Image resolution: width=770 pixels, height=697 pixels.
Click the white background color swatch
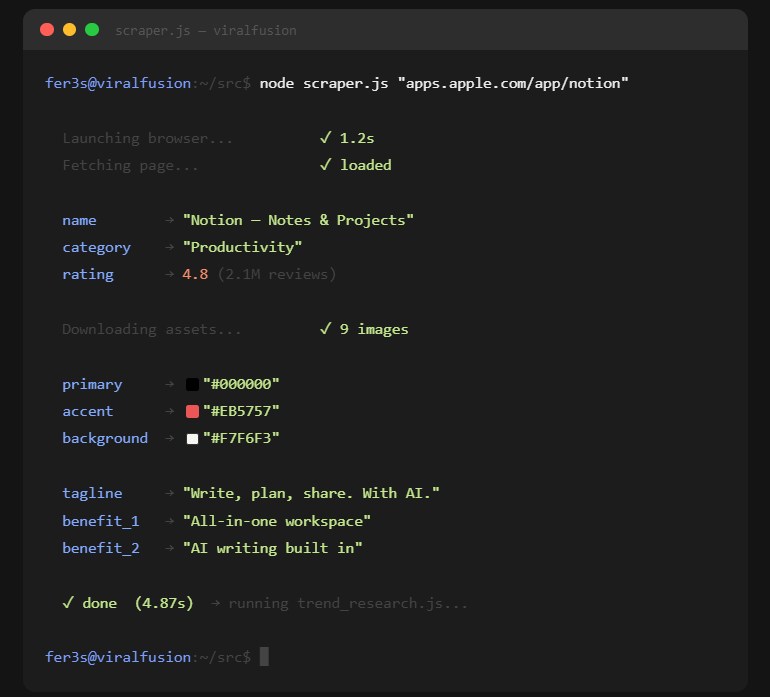192,438
